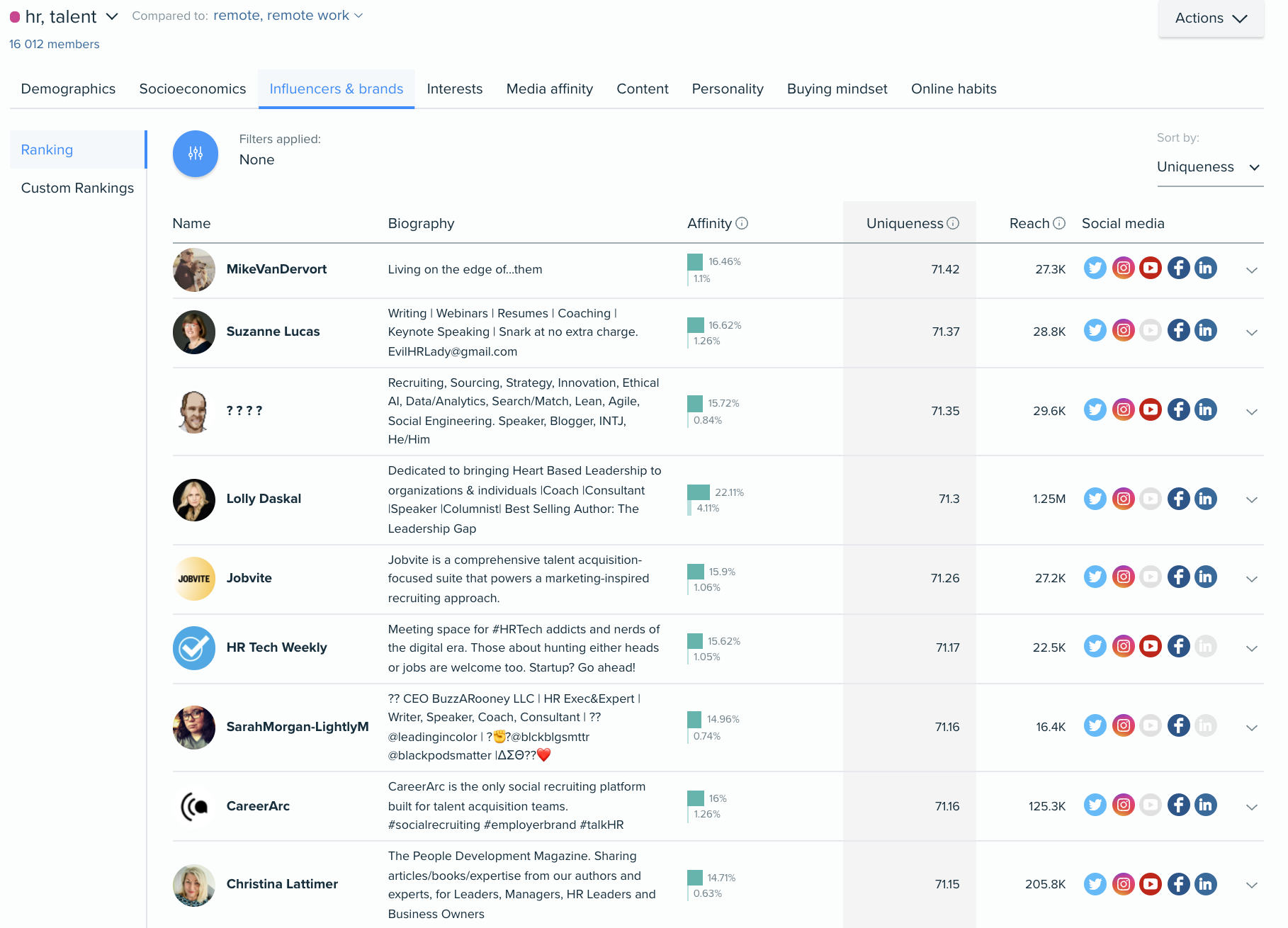Open the Actions dropdown menu
This screenshot has width=1288, height=928.
[1211, 18]
